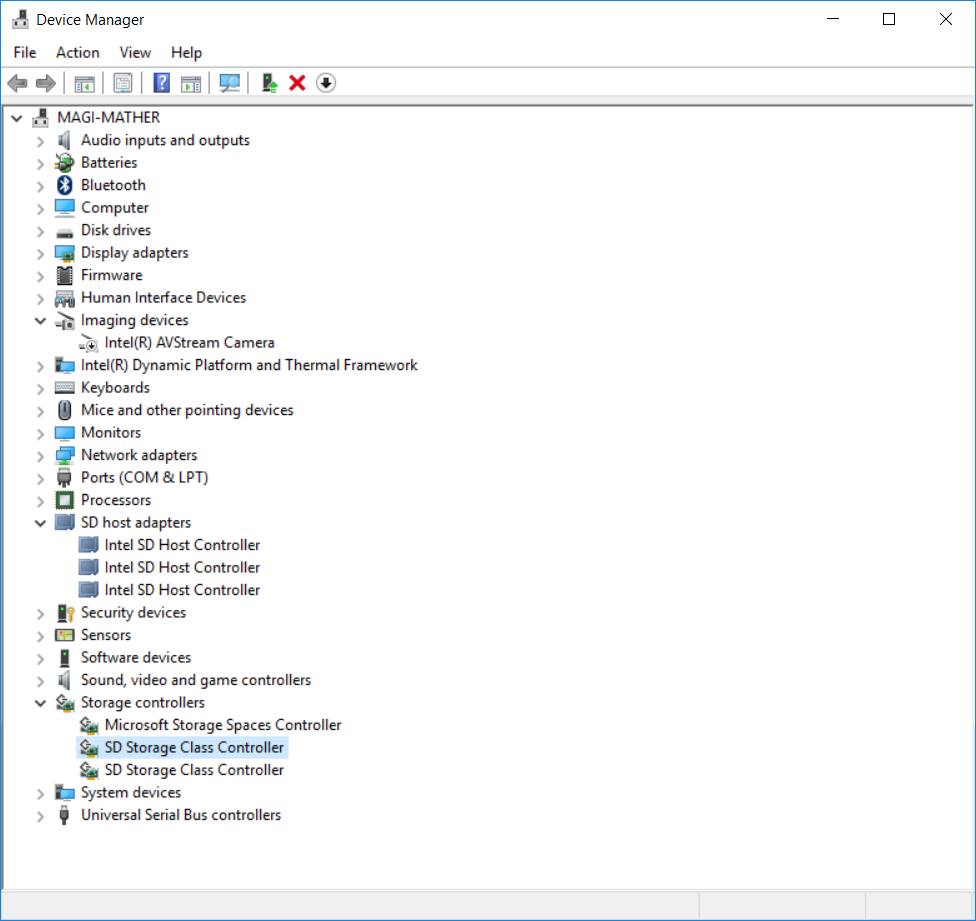The width and height of the screenshot is (976, 921).
Task: Click the Human Interface Devices icon
Action: [64, 298]
